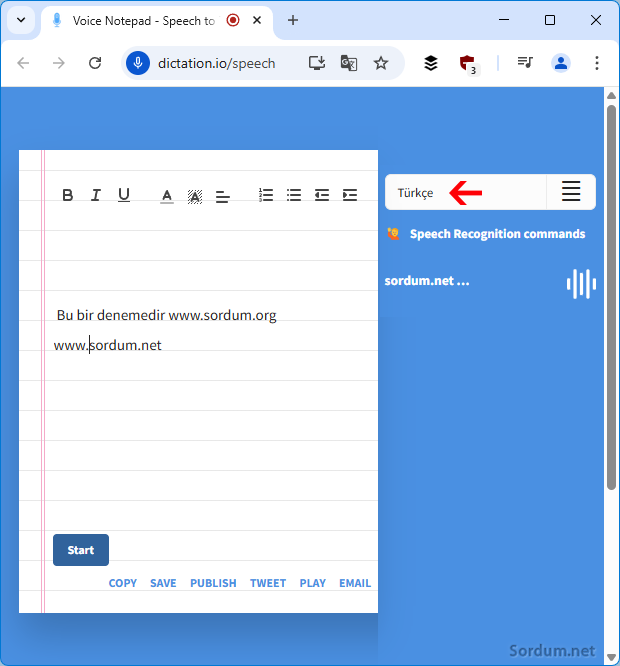The width and height of the screenshot is (620, 666).
Task: Open the Türkçe language selector
Action: (465, 192)
